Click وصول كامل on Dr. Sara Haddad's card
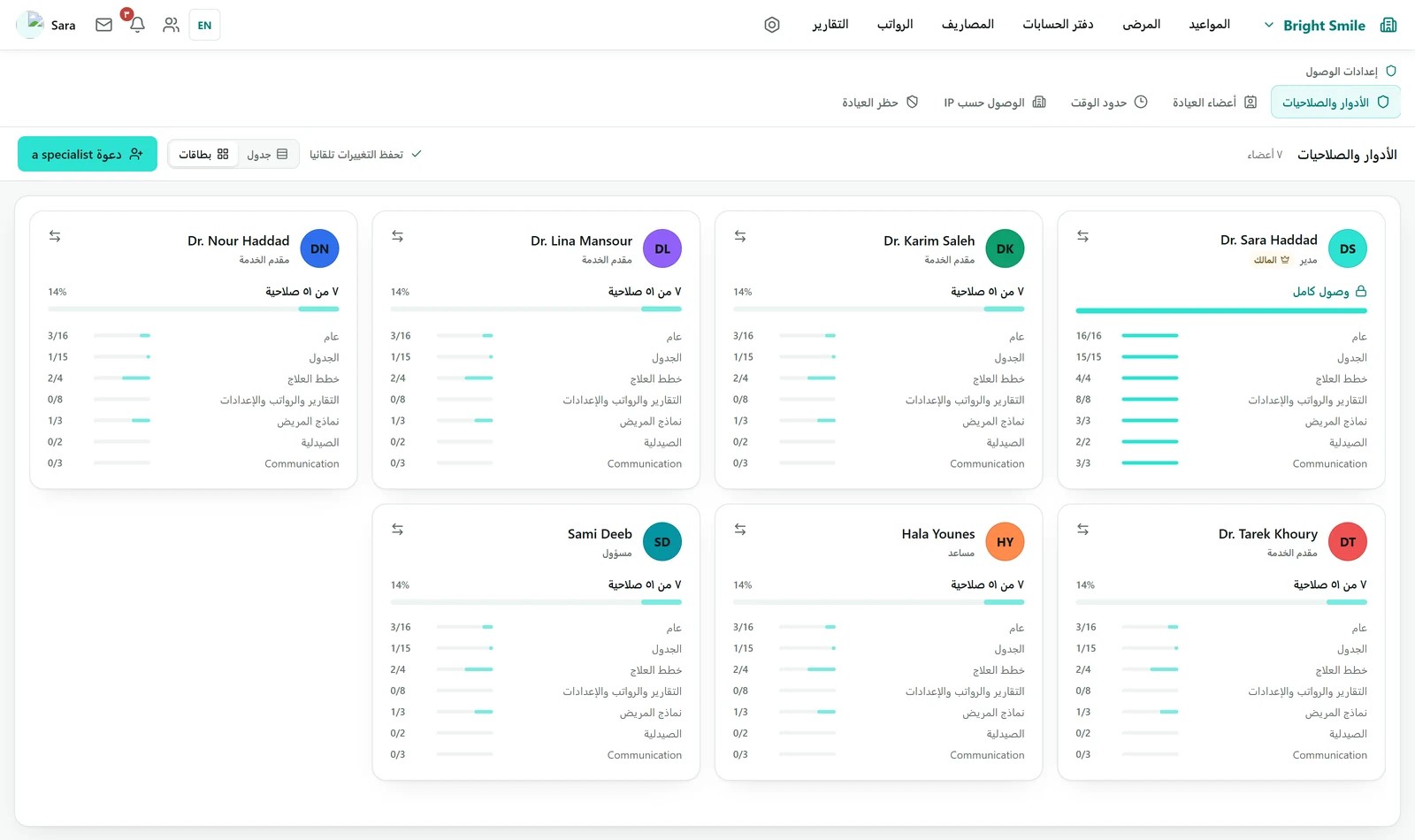 [x=1329, y=291]
